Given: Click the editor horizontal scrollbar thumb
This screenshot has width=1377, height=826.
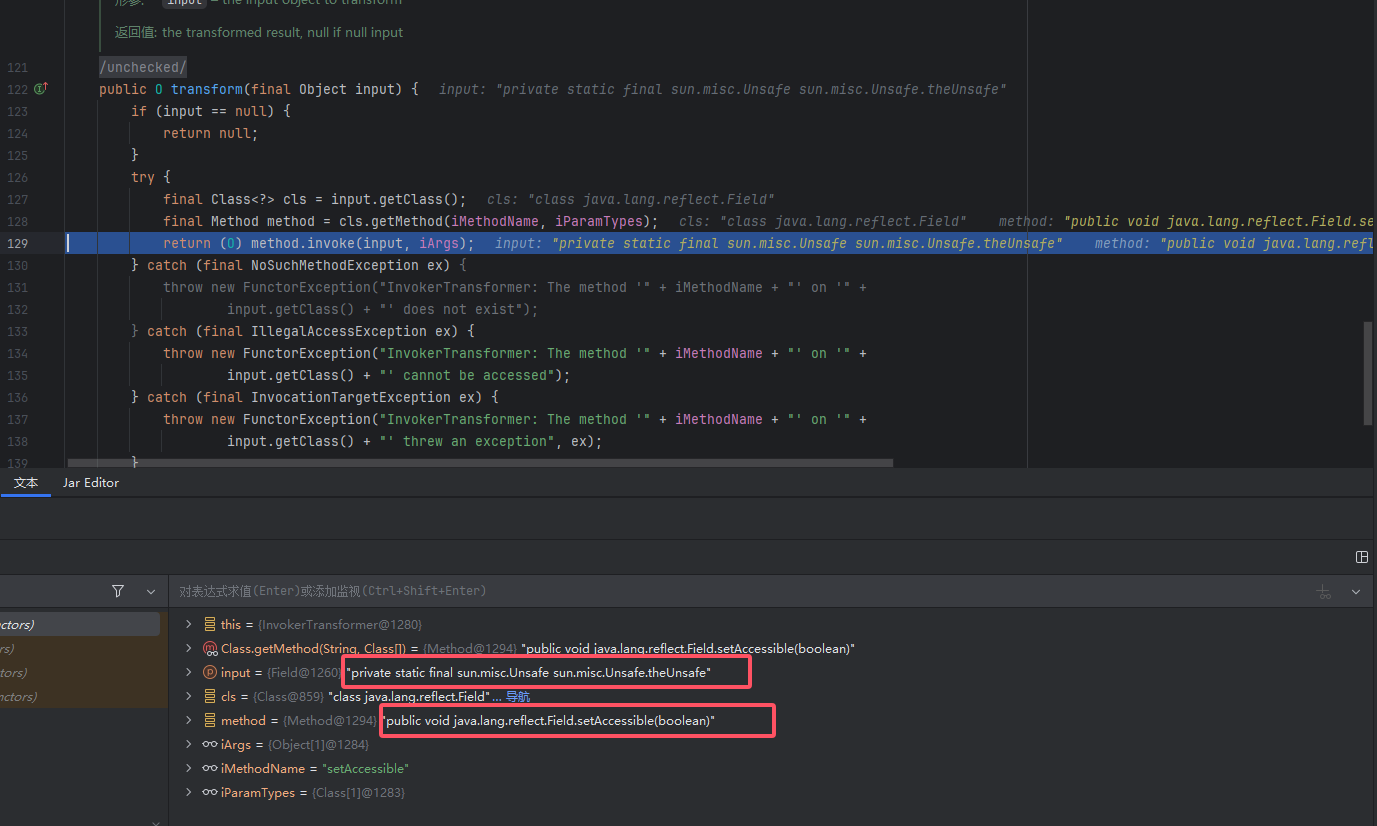Looking at the screenshot, I should click(x=480, y=463).
